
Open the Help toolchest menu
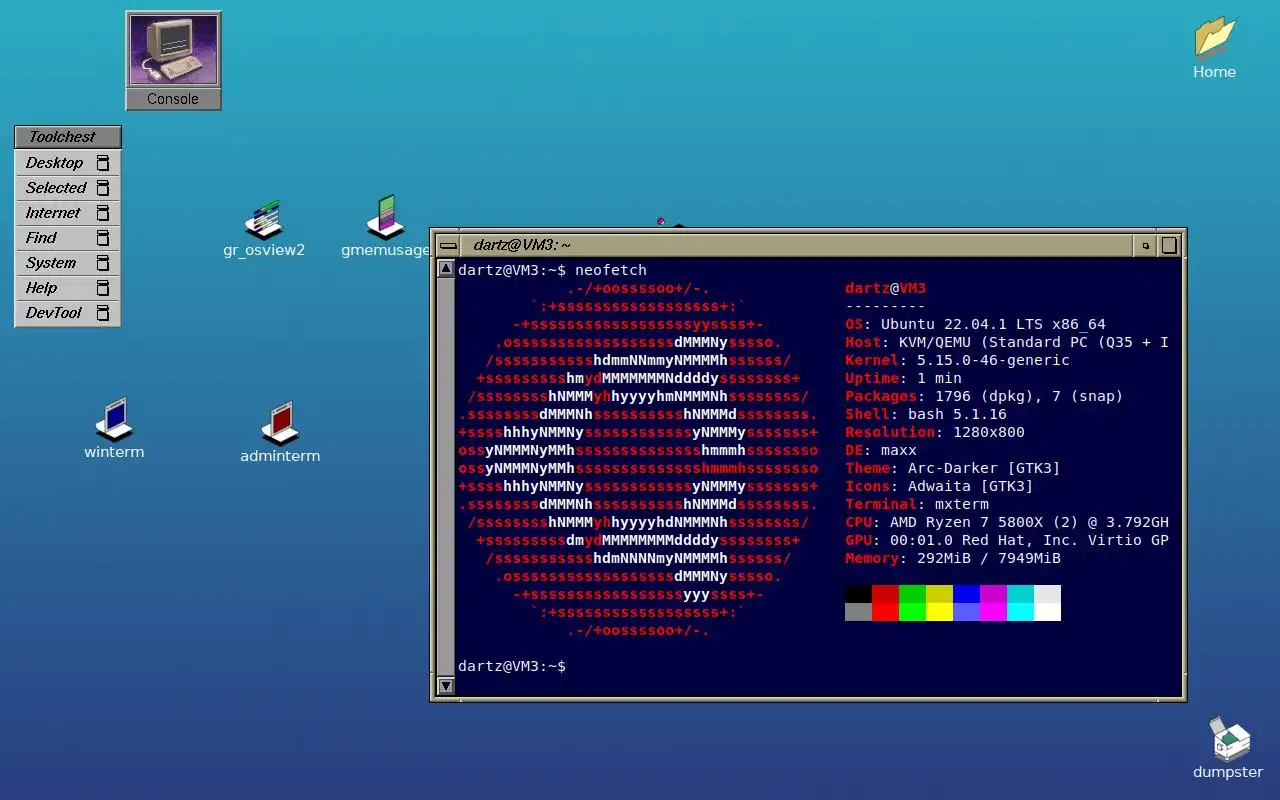coord(67,288)
